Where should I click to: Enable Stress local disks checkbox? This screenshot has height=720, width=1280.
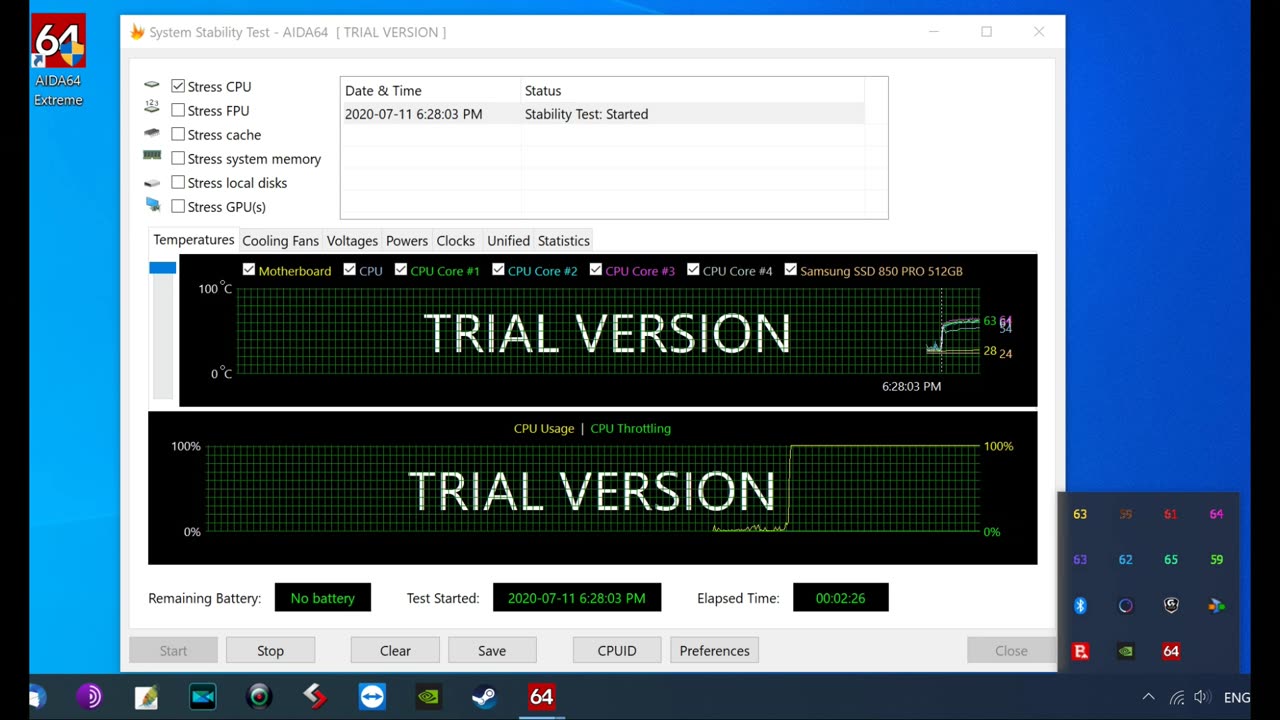click(x=178, y=183)
